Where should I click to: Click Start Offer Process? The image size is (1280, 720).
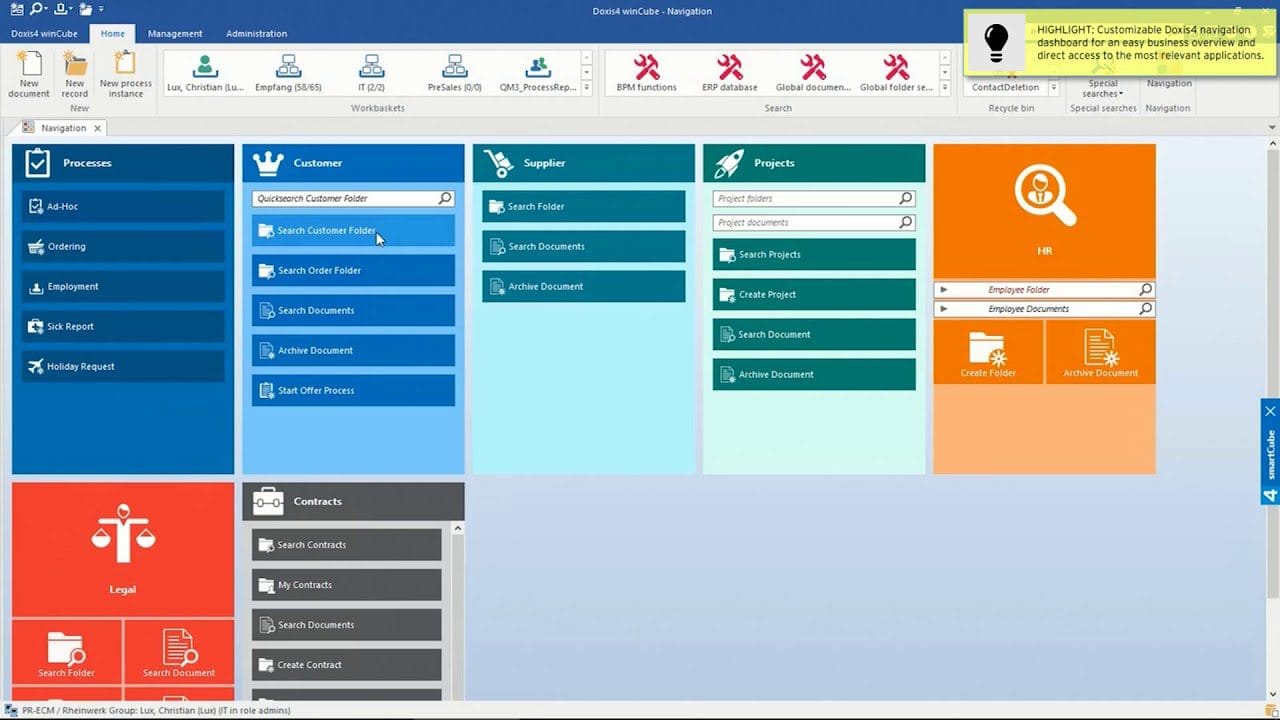click(x=353, y=390)
